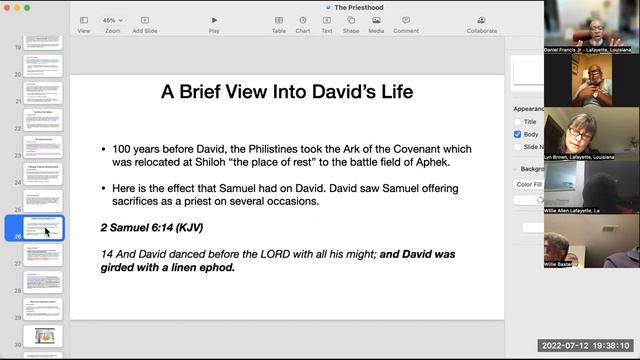Open the Color Fill dropdown
The image size is (640, 360).
tap(529, 184)
